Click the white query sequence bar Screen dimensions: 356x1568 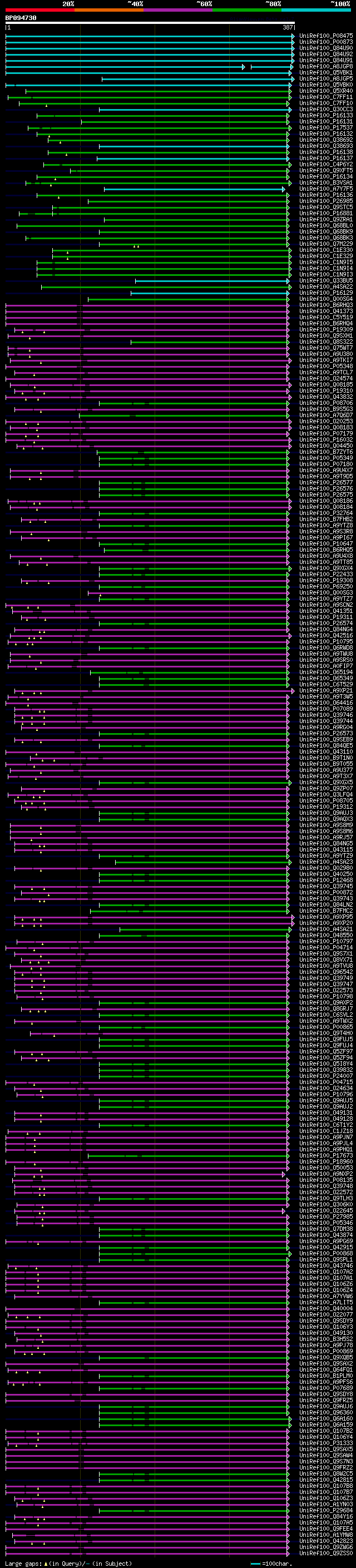click(x=150, y=23)
